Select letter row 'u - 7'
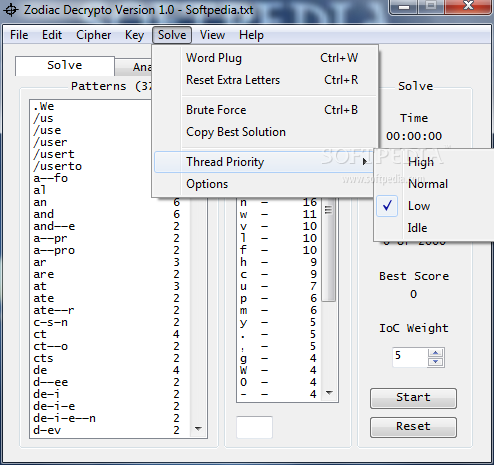This screenshot has width=494, height=465. [278, 286]
